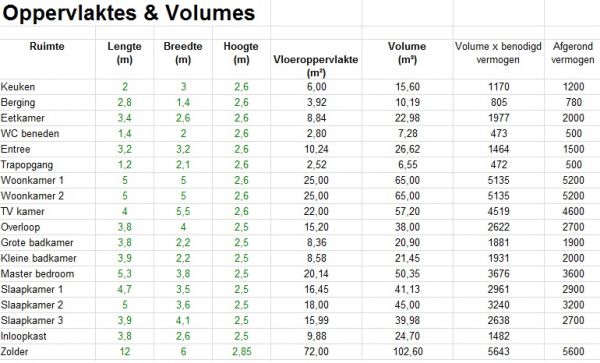Click Master bedroom lengte value 5,3
Viewport: 600px width, 363px height.
(124, 274)
